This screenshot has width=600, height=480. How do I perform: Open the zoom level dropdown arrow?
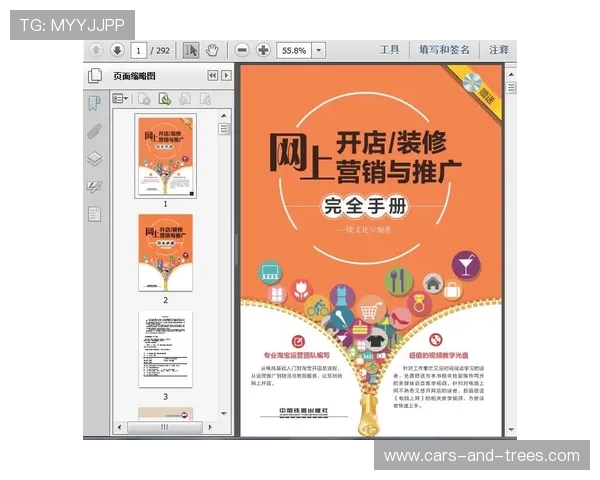click(318, 51)
